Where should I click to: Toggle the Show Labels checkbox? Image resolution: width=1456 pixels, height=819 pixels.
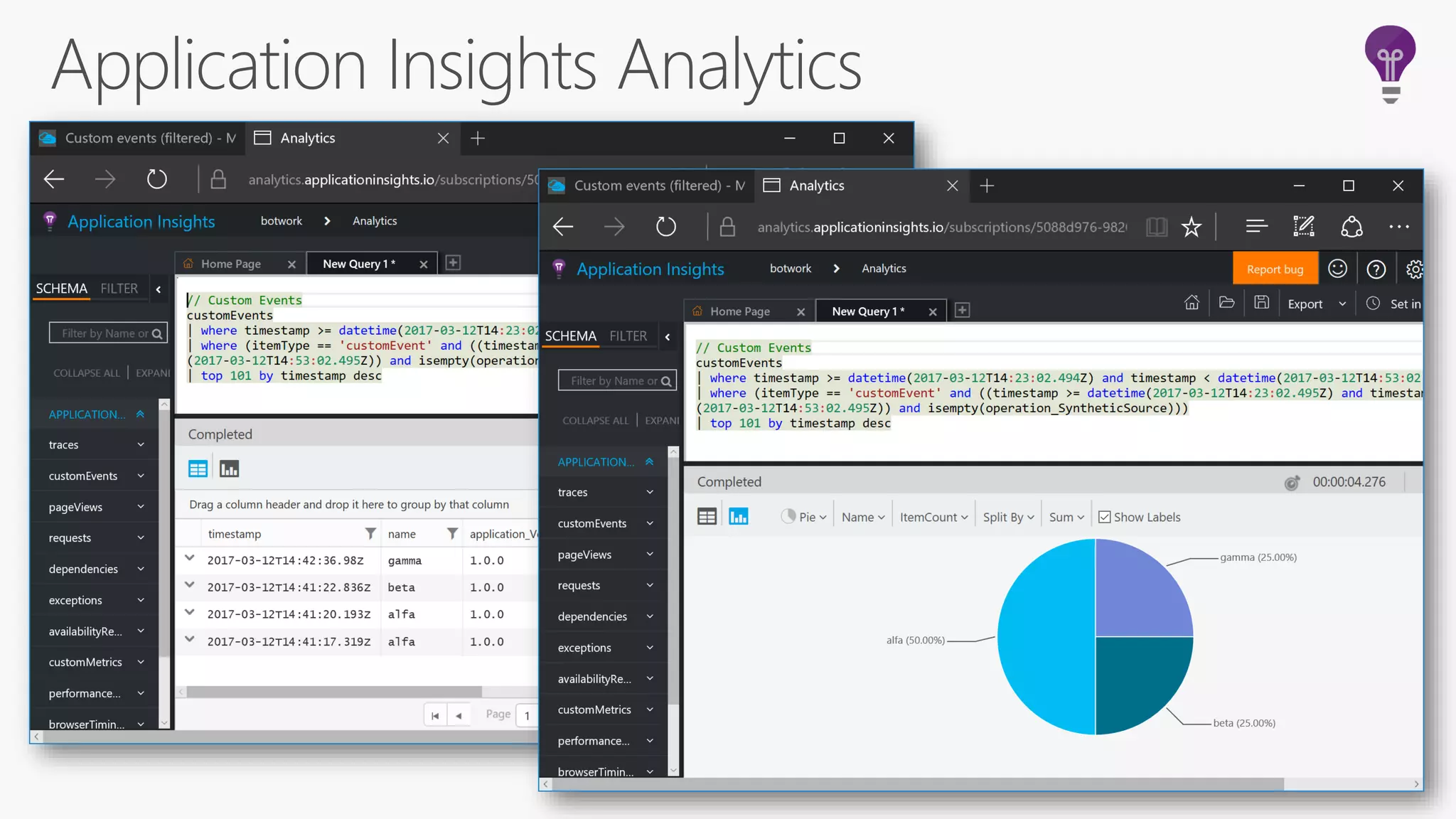point(1105,517)
